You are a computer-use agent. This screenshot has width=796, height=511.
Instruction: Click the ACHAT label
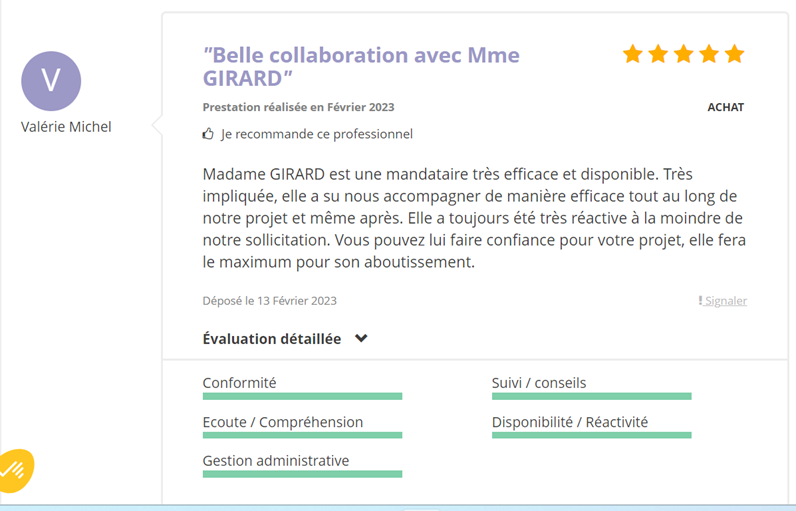click(x=725, y=107)
